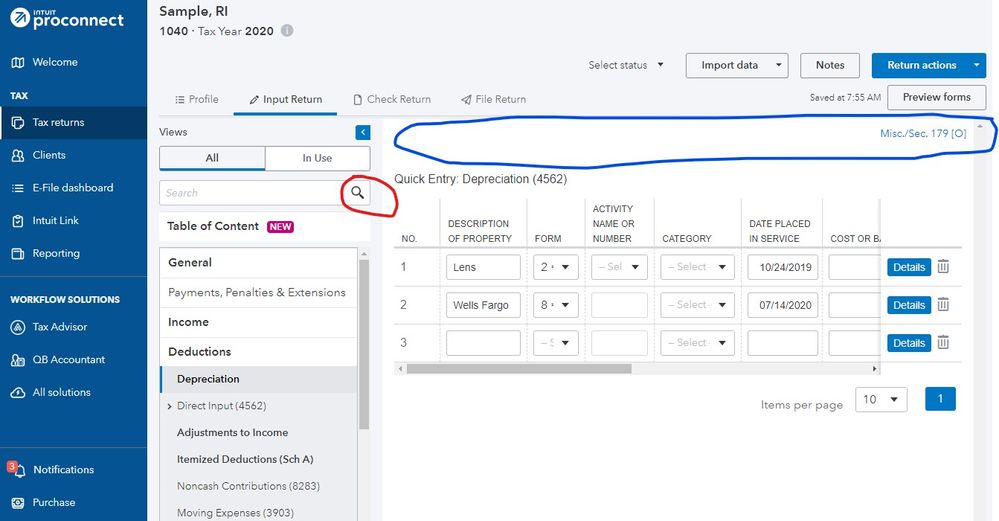Edit the Lens description field
This screenshot has width=999, height=521.
pos(483,267)
